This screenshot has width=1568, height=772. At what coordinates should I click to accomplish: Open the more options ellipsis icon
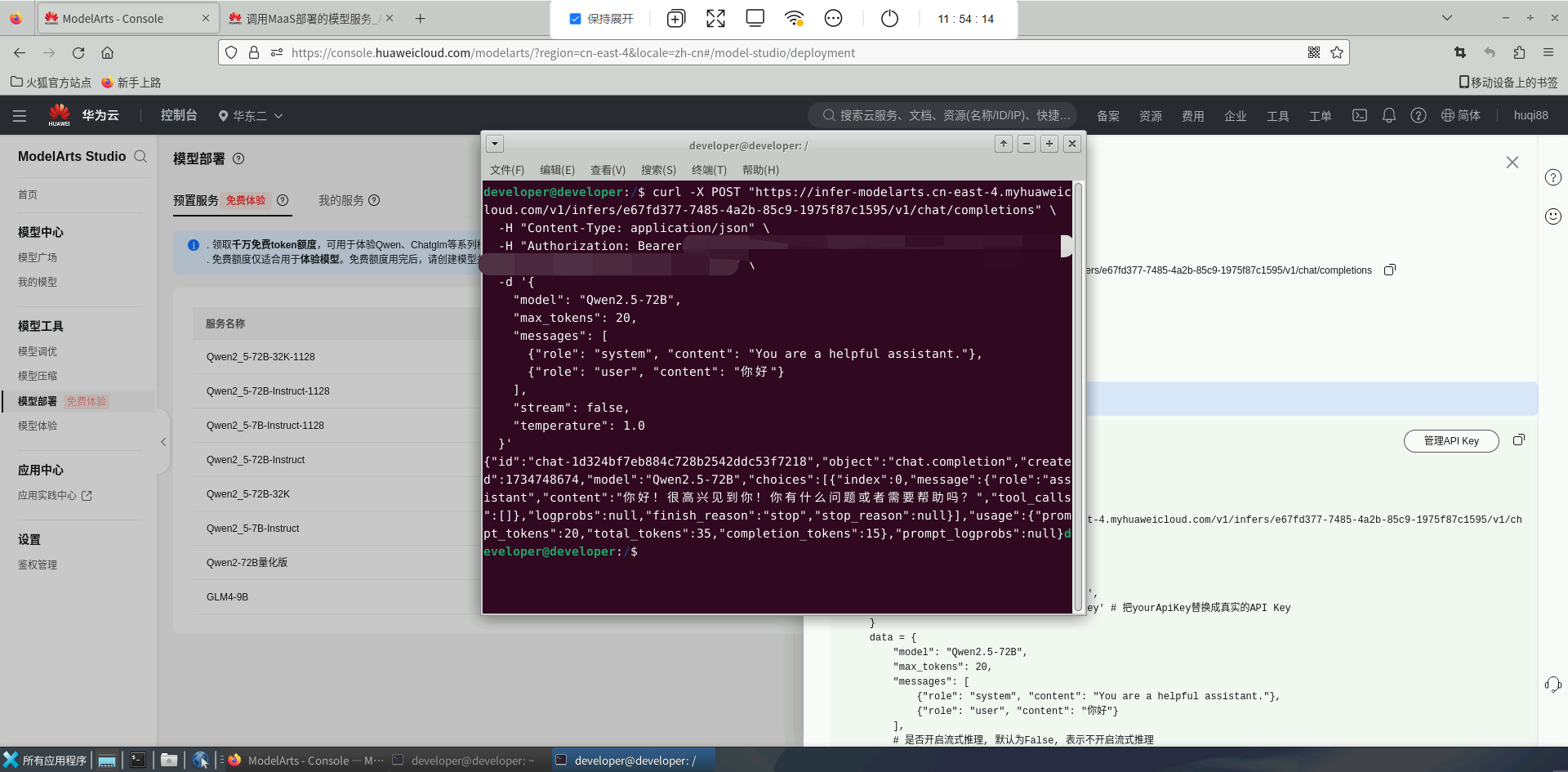point(833,19)
